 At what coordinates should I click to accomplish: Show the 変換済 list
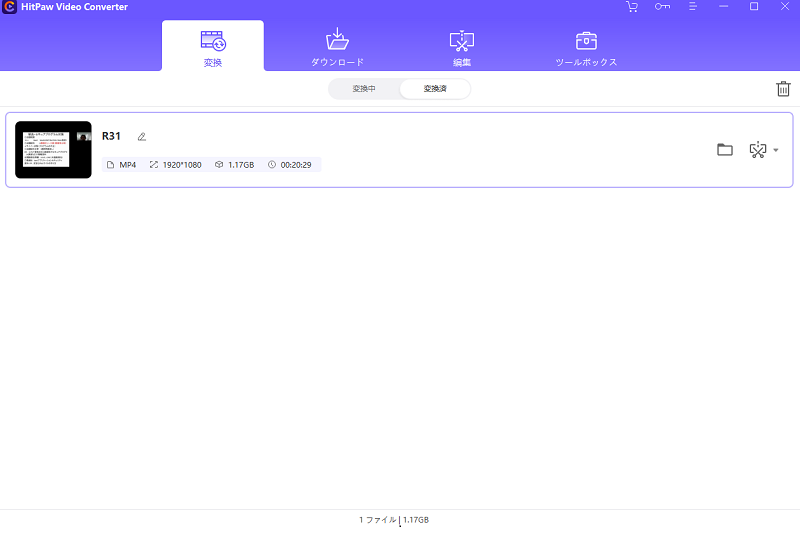point(435,89)
